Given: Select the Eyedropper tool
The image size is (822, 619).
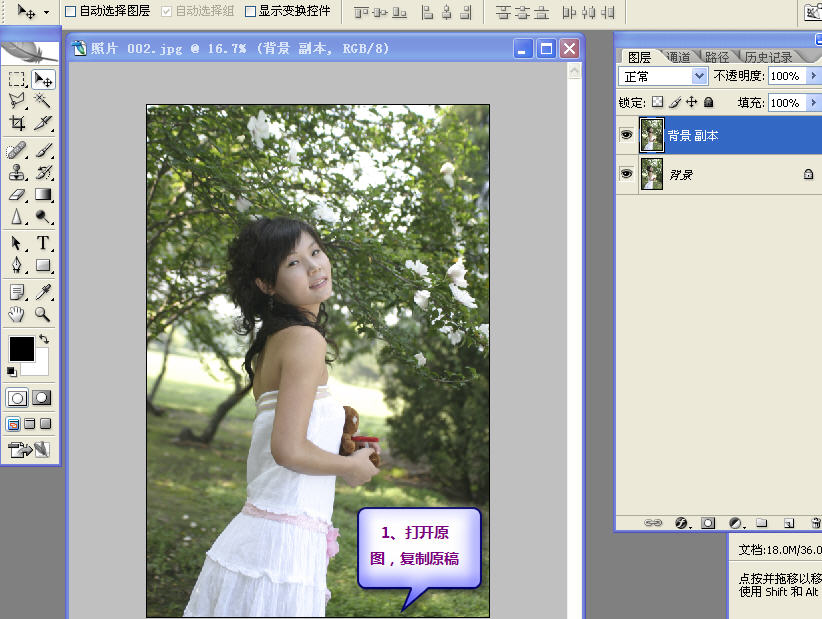Looking at the screenshot, I should (x=43, y=292).
